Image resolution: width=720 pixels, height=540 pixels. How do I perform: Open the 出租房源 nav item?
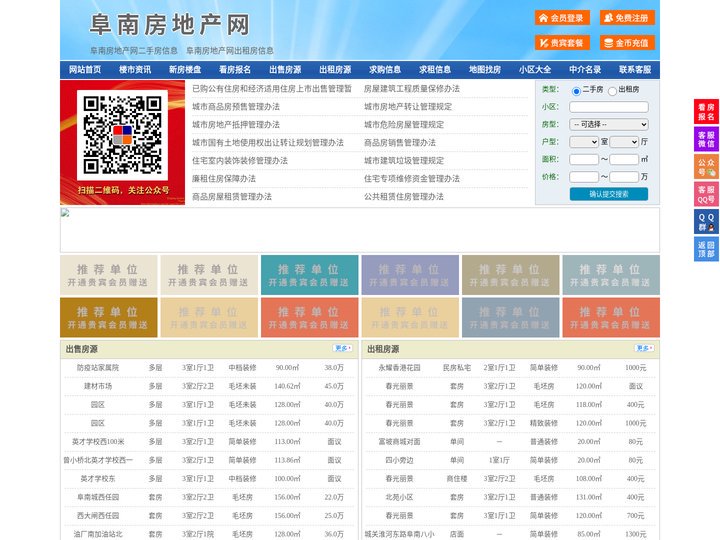coord(335,70)
